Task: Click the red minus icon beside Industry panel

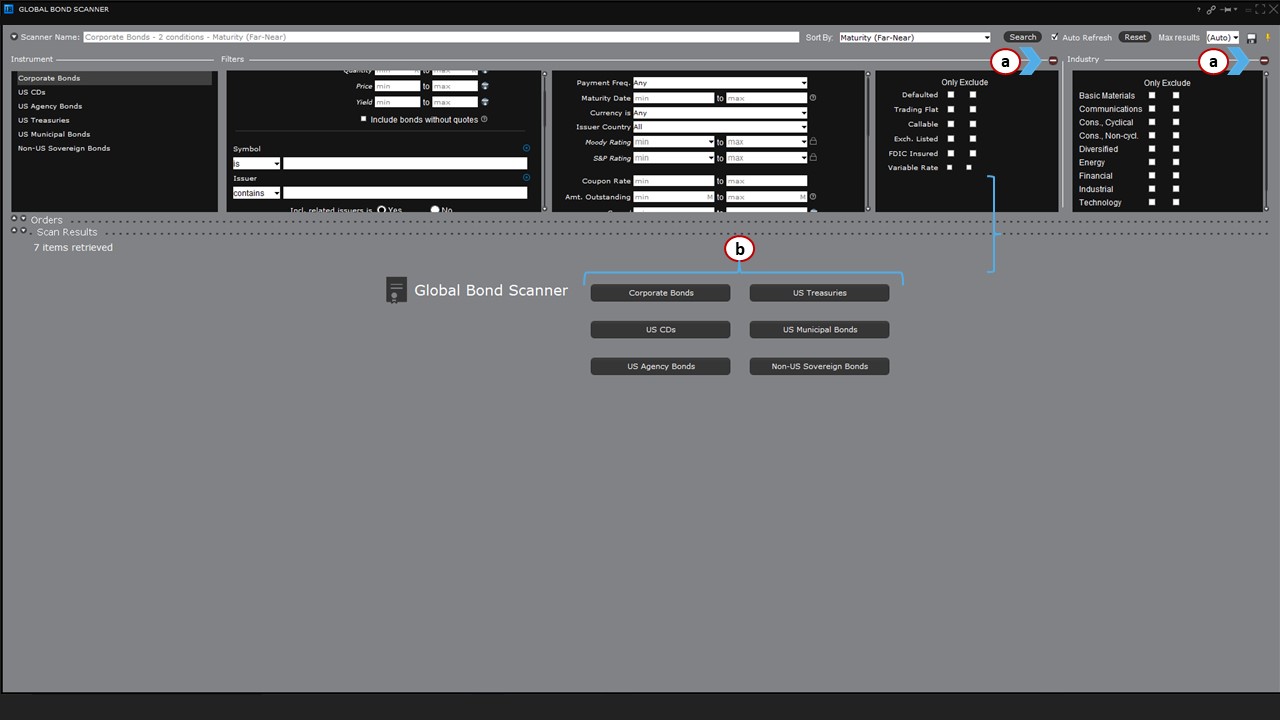Action: pyautogui.click(x=1264, y=61)
